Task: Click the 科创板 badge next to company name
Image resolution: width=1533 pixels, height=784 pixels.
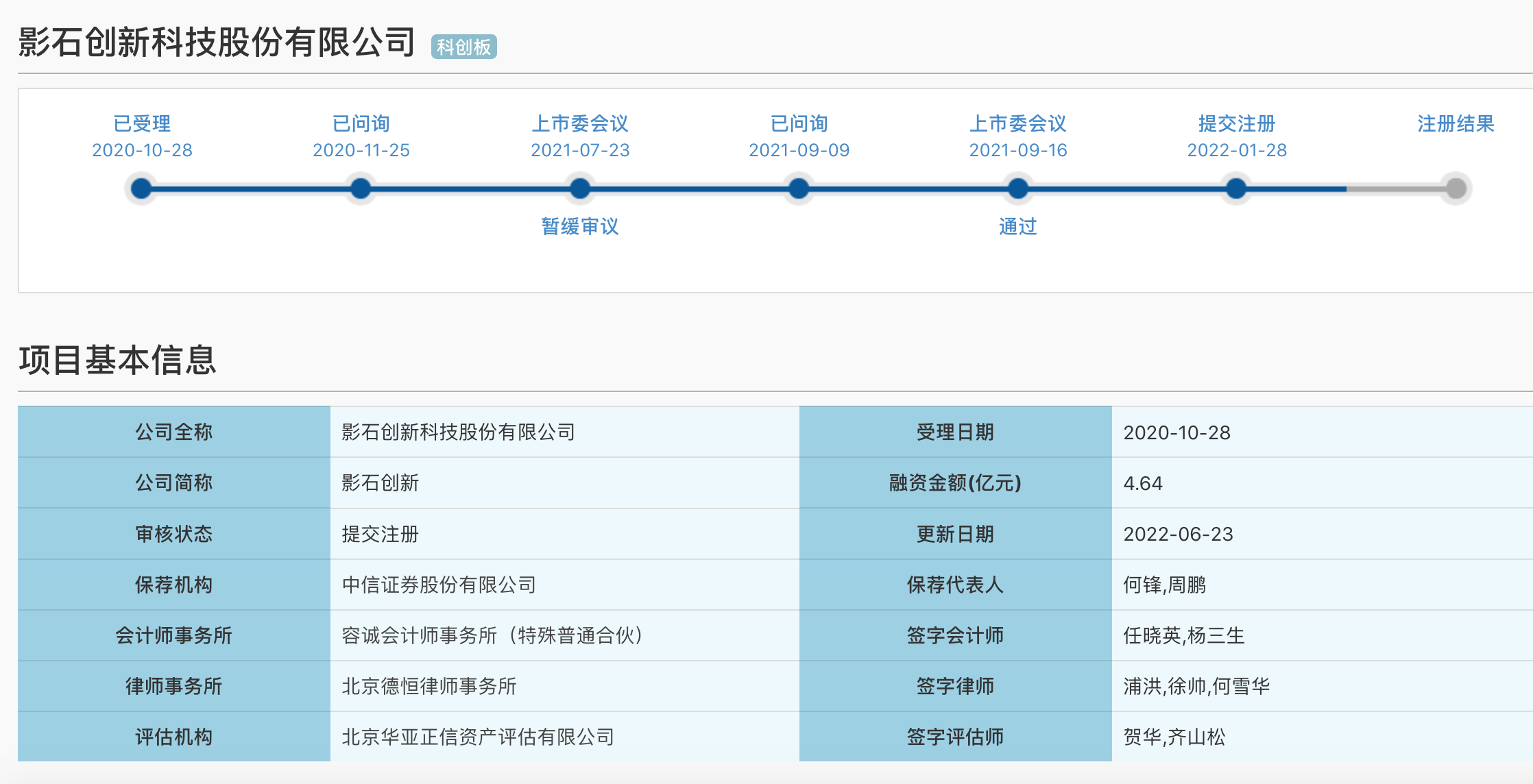Action: (x=463, y=47)
